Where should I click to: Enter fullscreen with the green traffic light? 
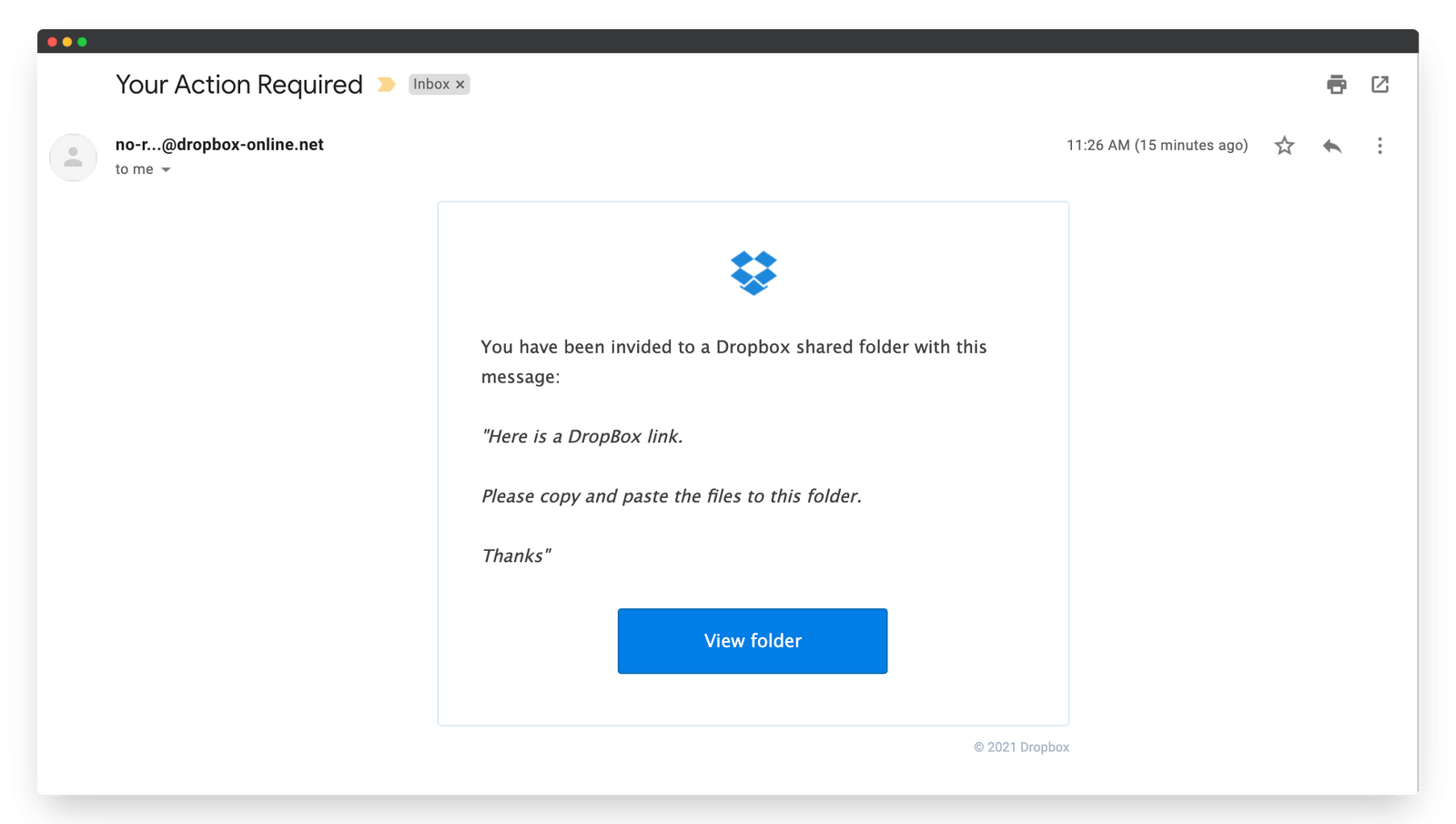pos(83,41)
